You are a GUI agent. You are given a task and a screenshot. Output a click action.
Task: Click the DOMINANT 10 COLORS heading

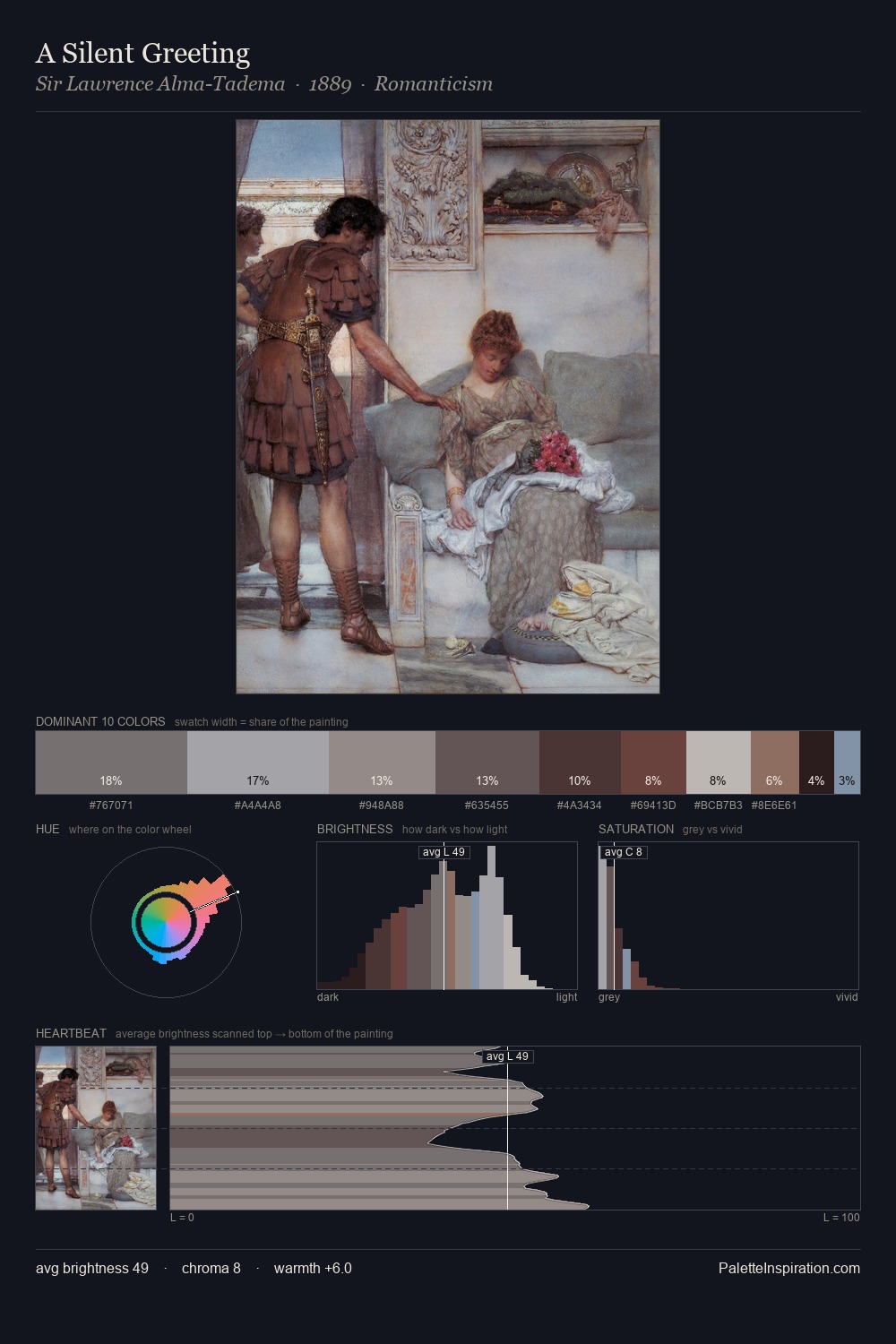(100, 721)
